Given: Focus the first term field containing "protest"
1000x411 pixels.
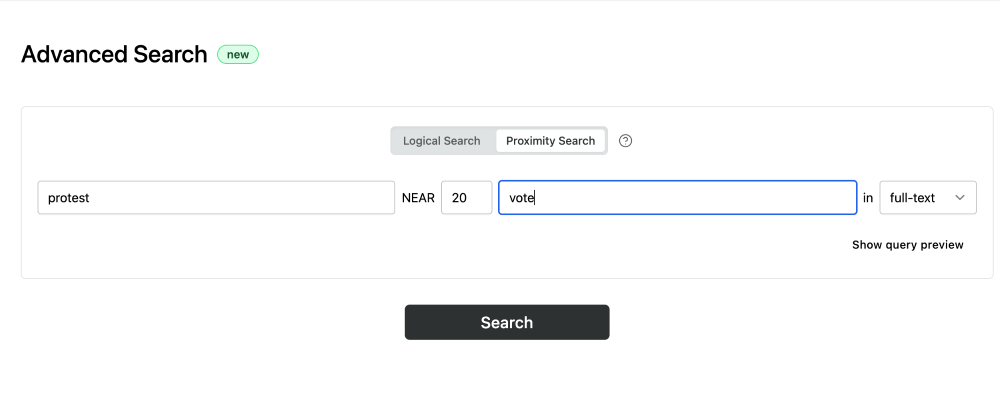Looking at the screenshot, I should [216, 198].
